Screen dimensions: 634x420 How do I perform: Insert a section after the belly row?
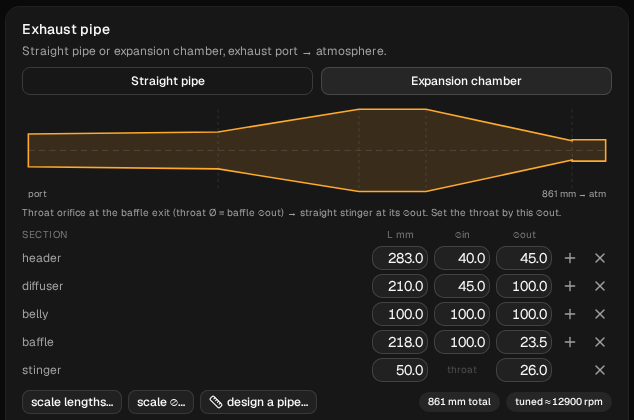[x=570, y=314]
